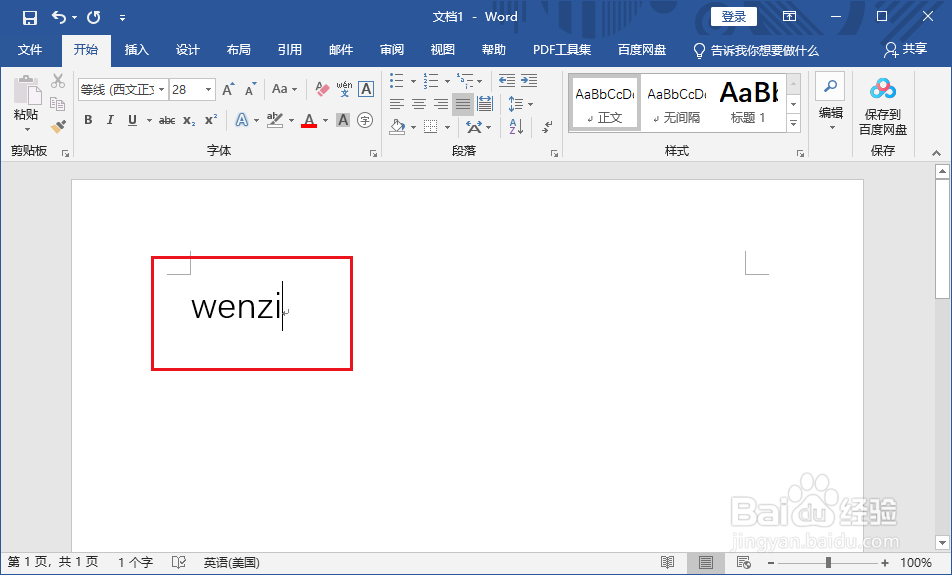Switch to the Design tab
952x575 pixels.
[x=188, y=50]
